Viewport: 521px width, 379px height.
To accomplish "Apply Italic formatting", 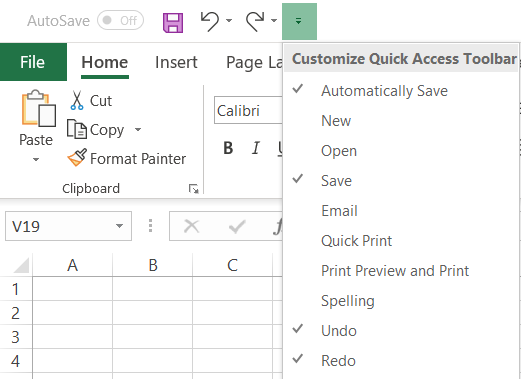I will (256, 148).
